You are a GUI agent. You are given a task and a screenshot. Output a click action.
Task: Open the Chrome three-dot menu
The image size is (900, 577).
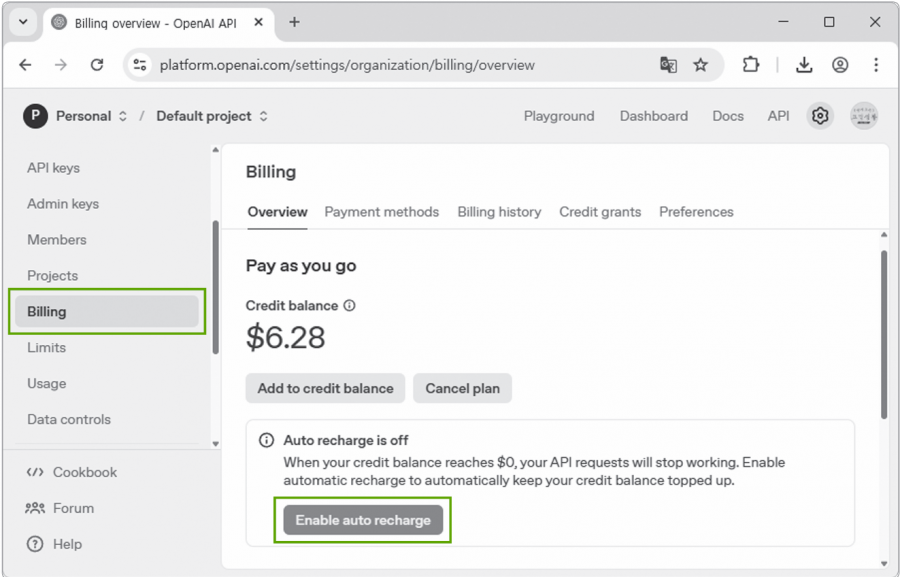(x=876, y=65)
